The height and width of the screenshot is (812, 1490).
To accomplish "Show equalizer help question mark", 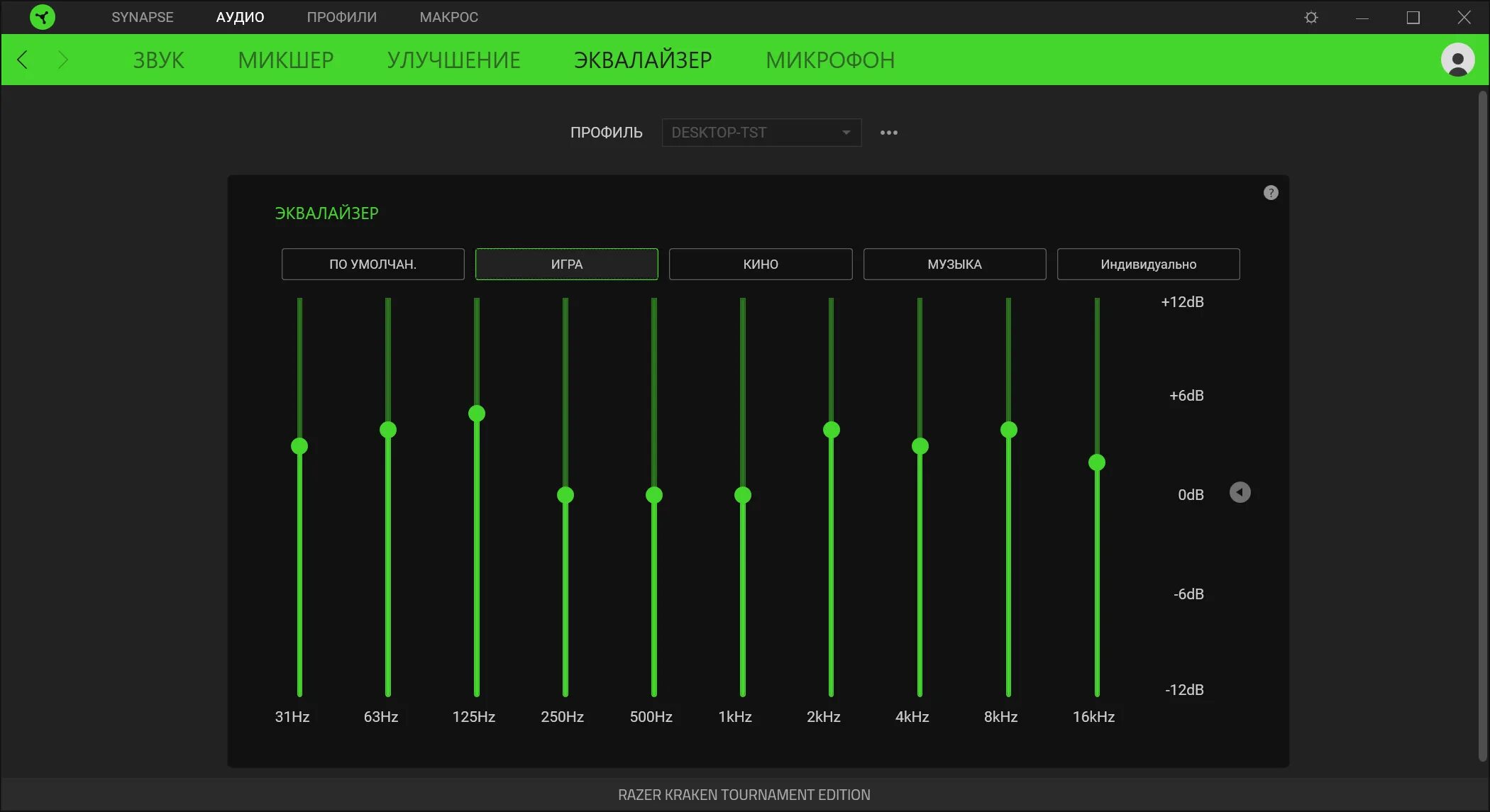I will pyautogui.click(x=1271, y=193).
